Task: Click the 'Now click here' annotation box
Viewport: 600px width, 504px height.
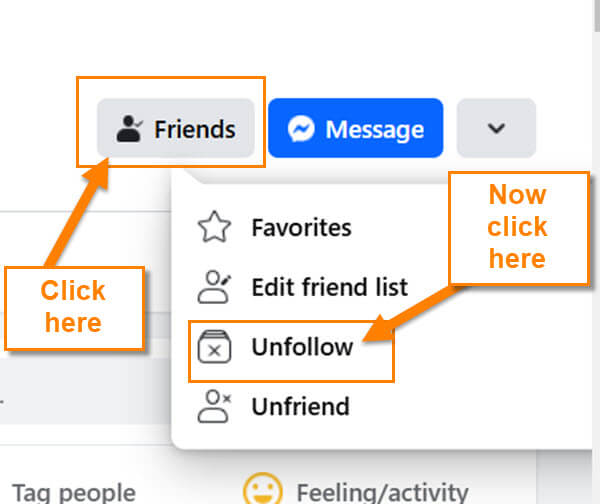Action: (x=518, y=228)
